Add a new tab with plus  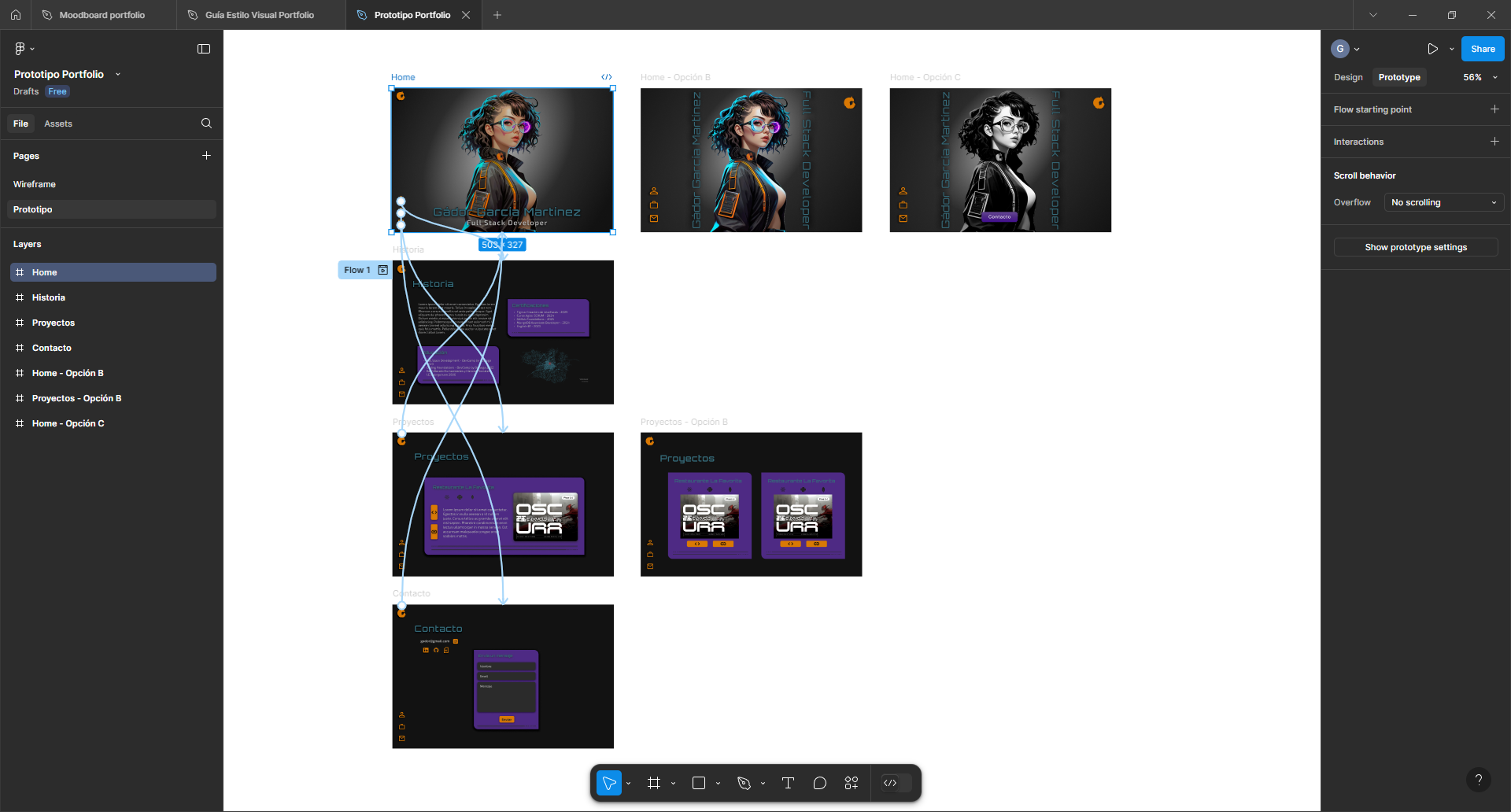tap(497, 15)
